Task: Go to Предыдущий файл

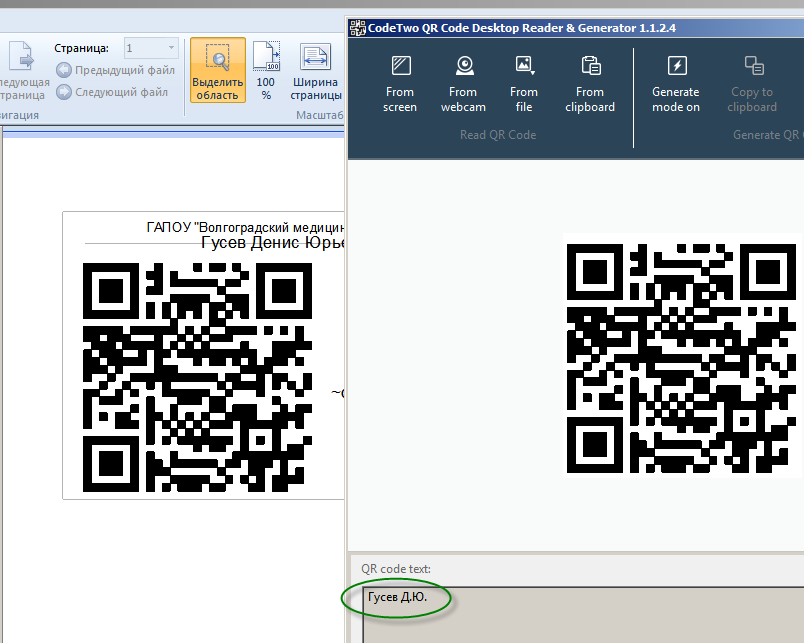Action: coord(115,70)
